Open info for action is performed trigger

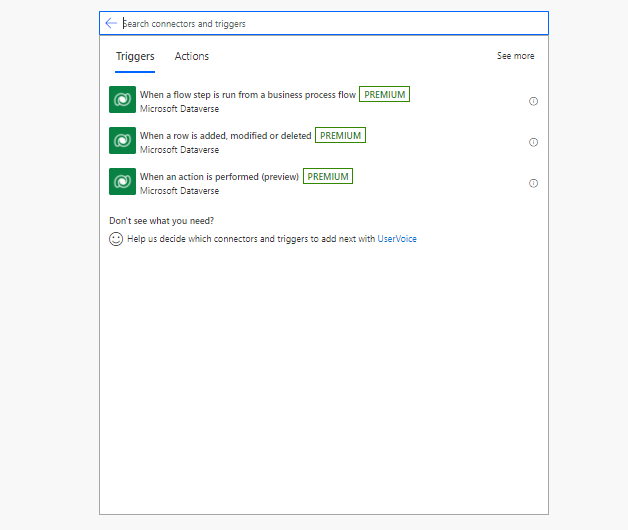click(533, 183)
